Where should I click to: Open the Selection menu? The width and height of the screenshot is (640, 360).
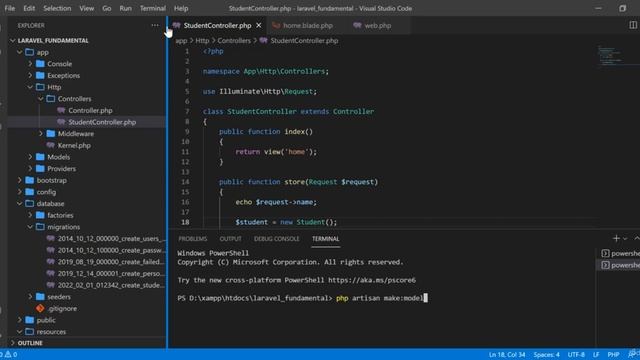tap(57, 8)
